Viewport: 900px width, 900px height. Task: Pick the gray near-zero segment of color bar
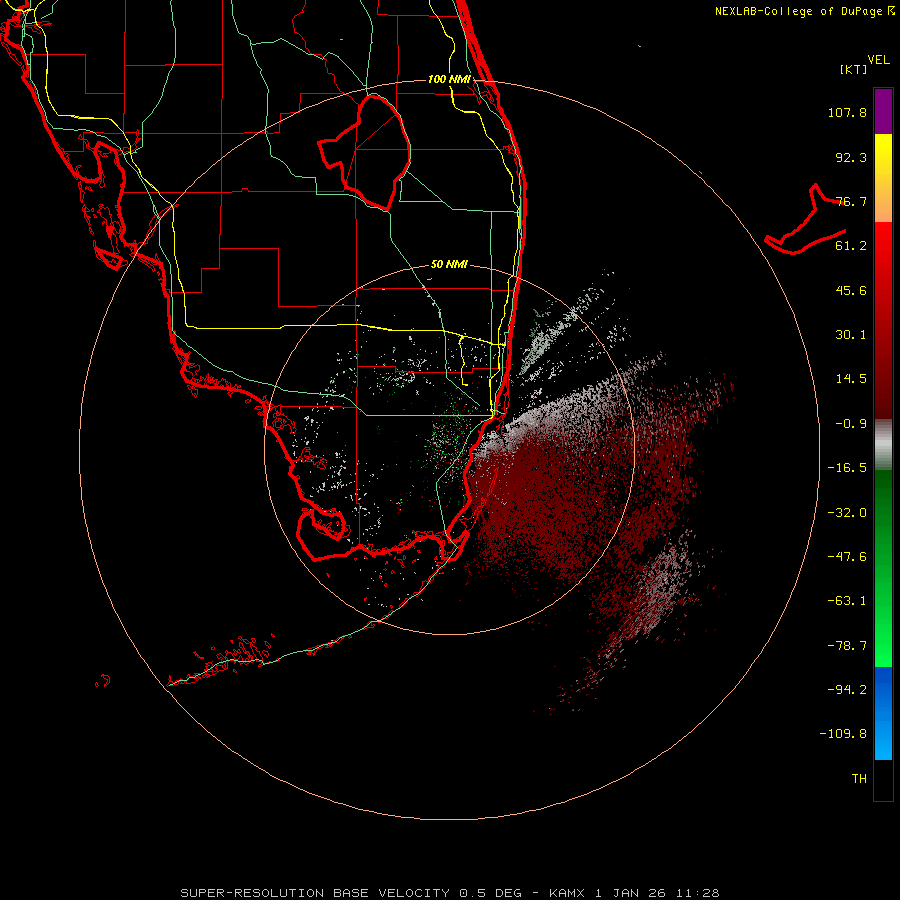click(x=883, y=445)
